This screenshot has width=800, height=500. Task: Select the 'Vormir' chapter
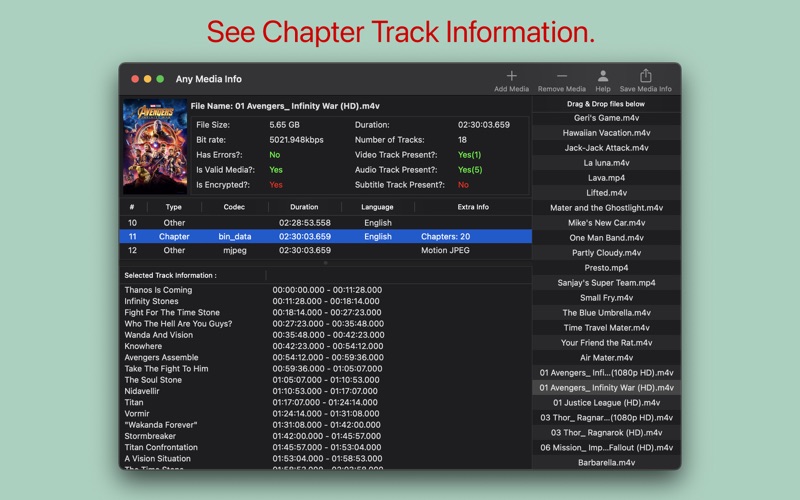pyautogui.click(x=326, y=413)
